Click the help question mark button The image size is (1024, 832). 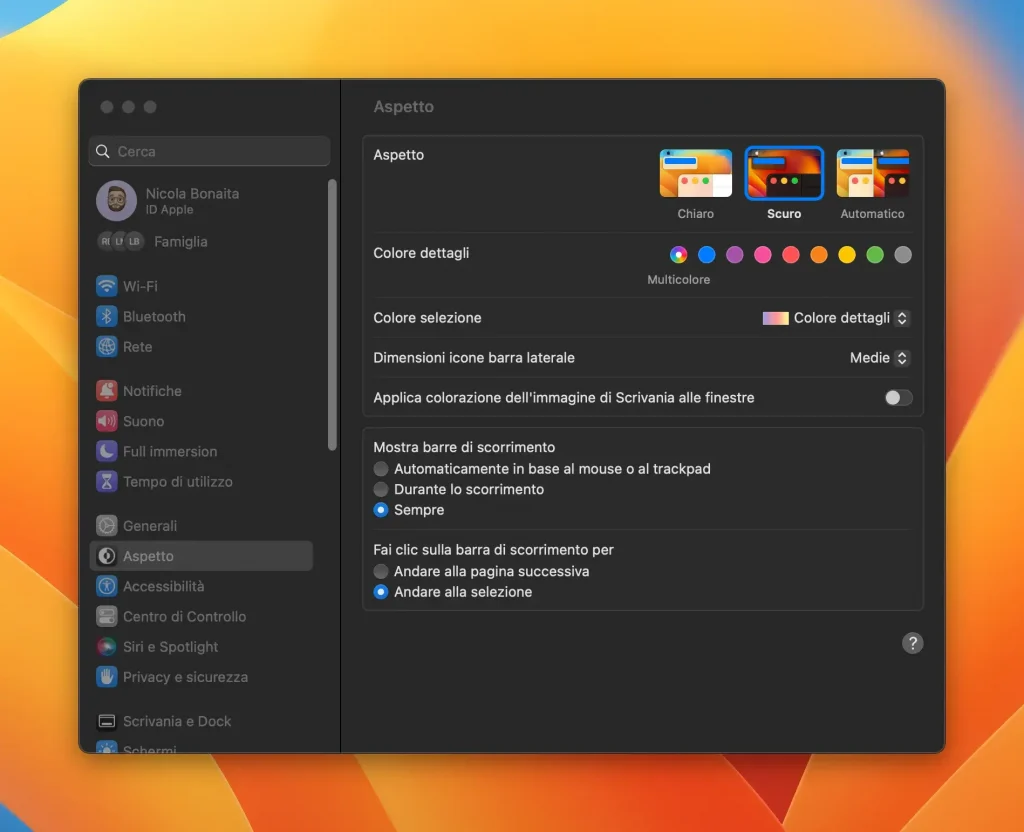click(x=912, y=643)
